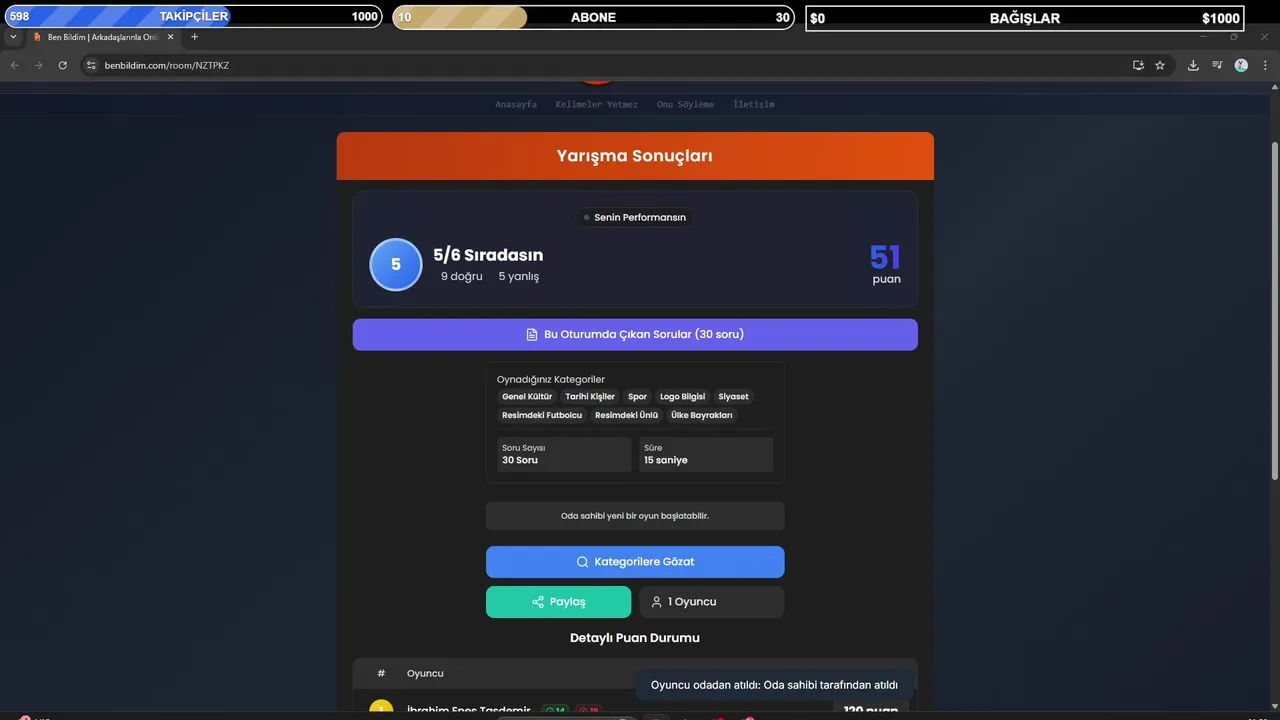
Task: Reload the page with the refresh icon
Action: pyautogui.click(x=63, y=65)
